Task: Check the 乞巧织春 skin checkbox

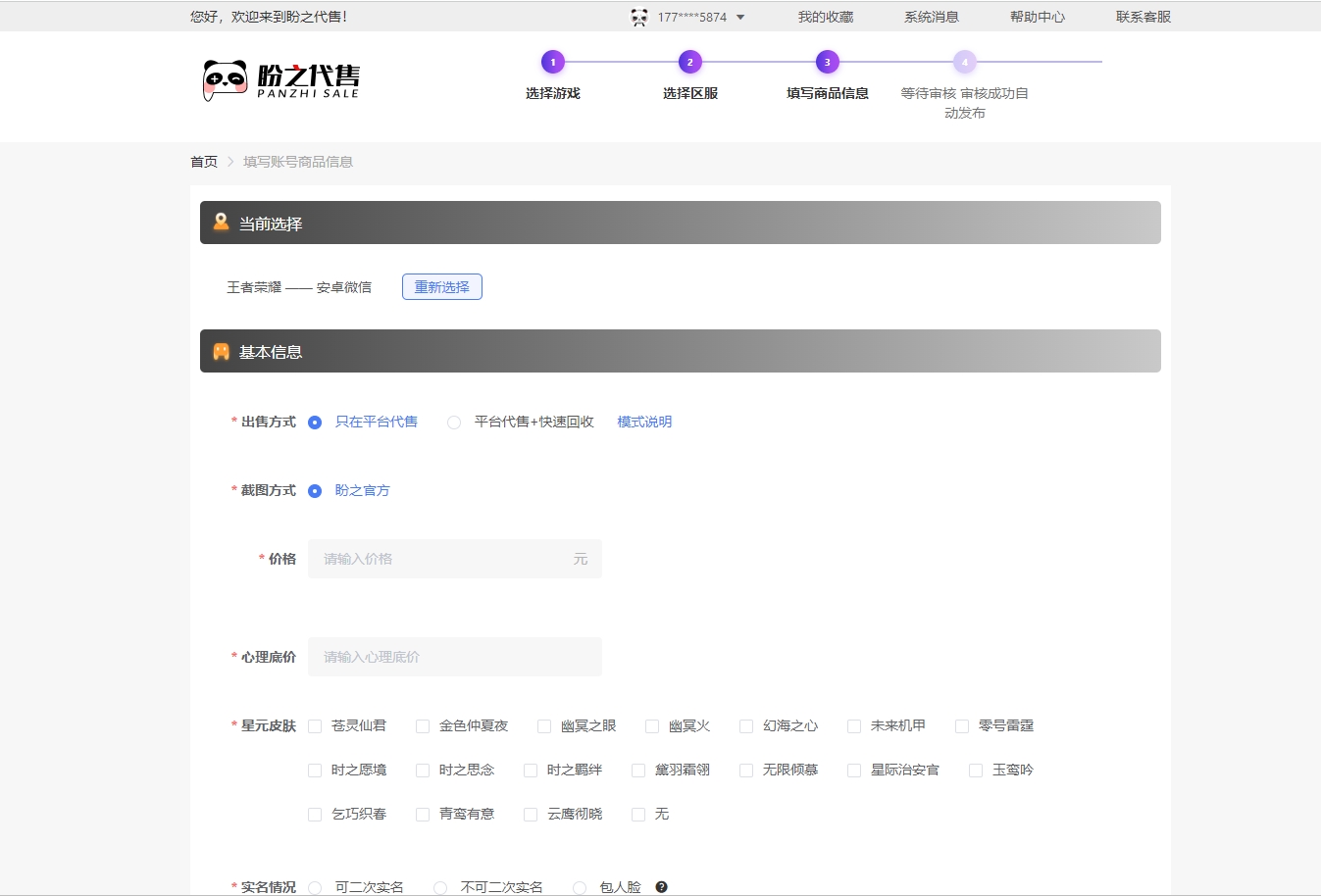Action: (315, 815)
